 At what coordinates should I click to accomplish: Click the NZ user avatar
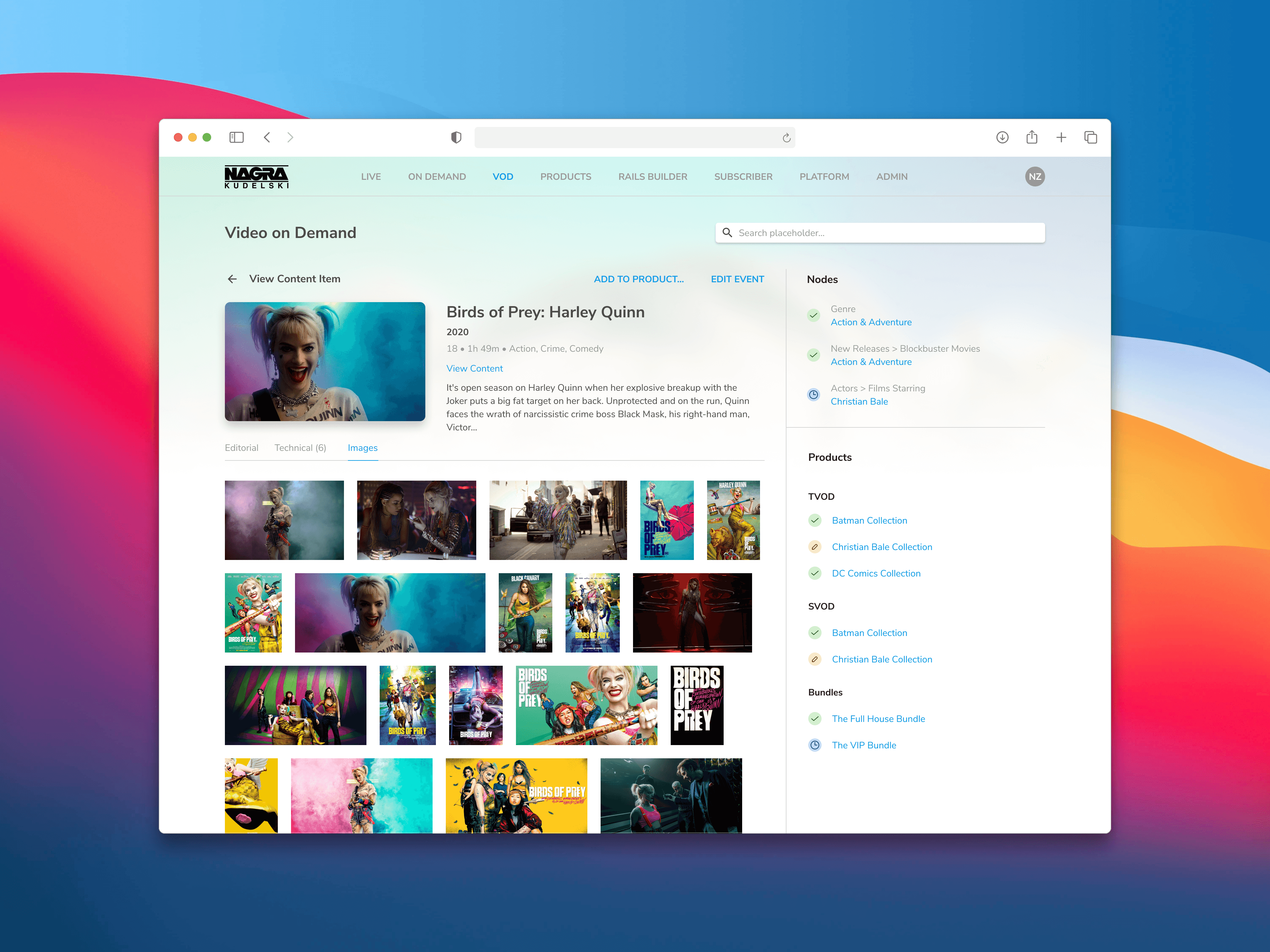point(1034,177)
